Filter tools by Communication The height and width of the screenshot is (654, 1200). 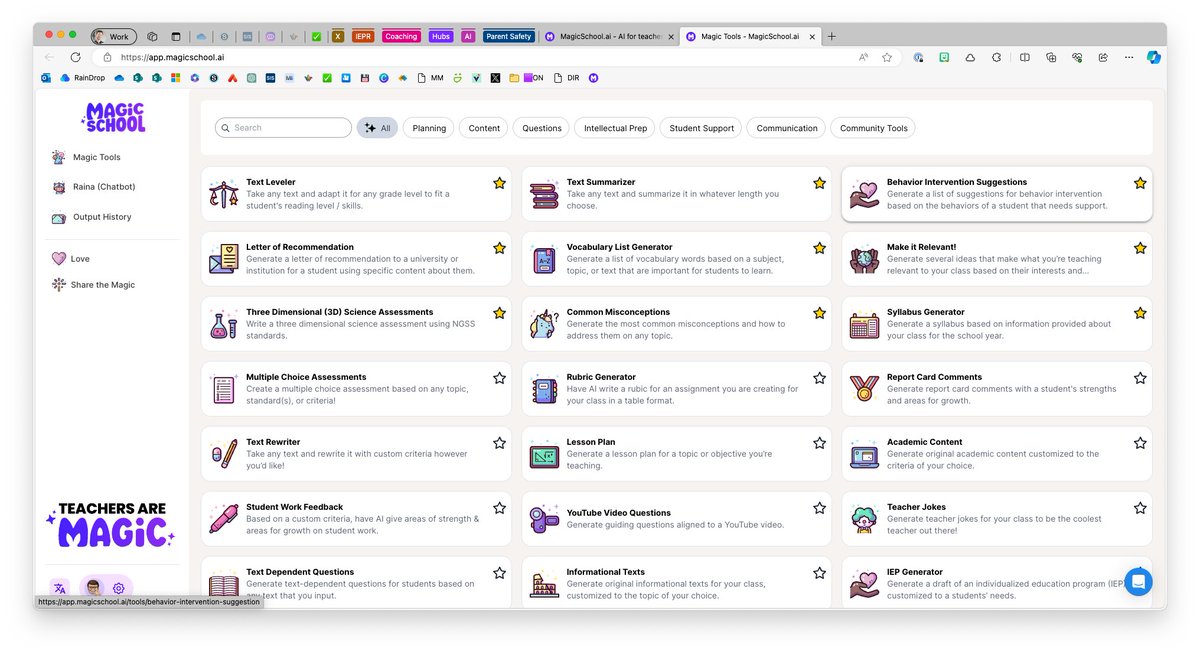click(787, 128)
